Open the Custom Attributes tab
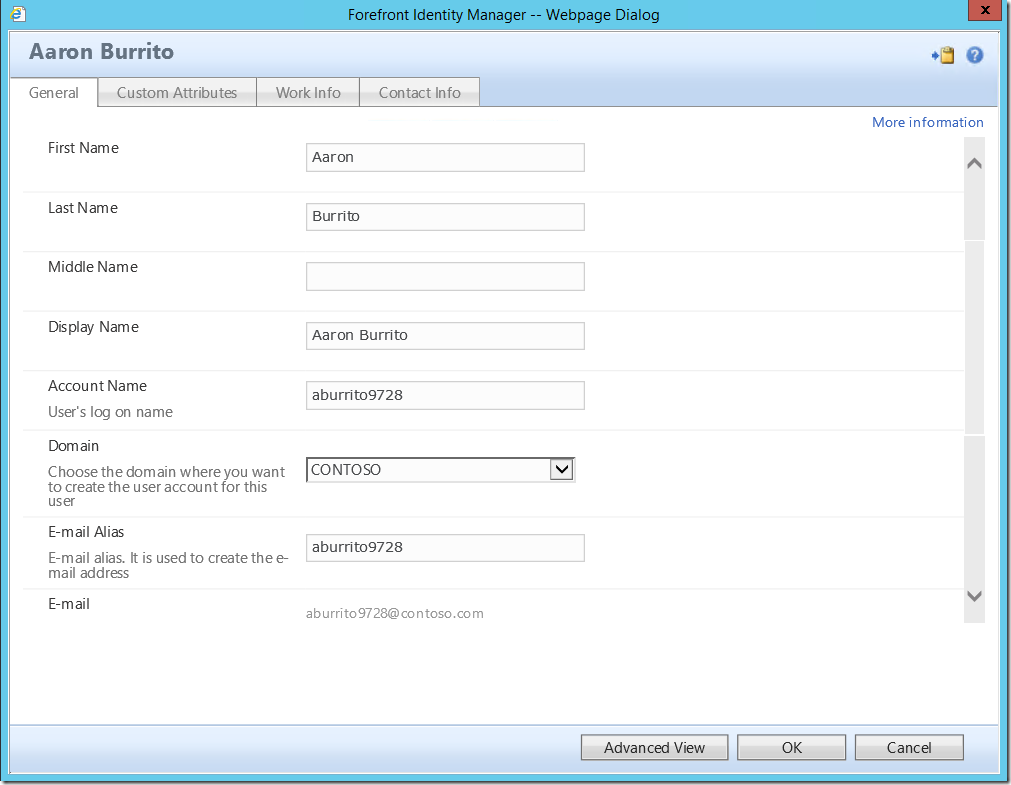 click(177, 93)
